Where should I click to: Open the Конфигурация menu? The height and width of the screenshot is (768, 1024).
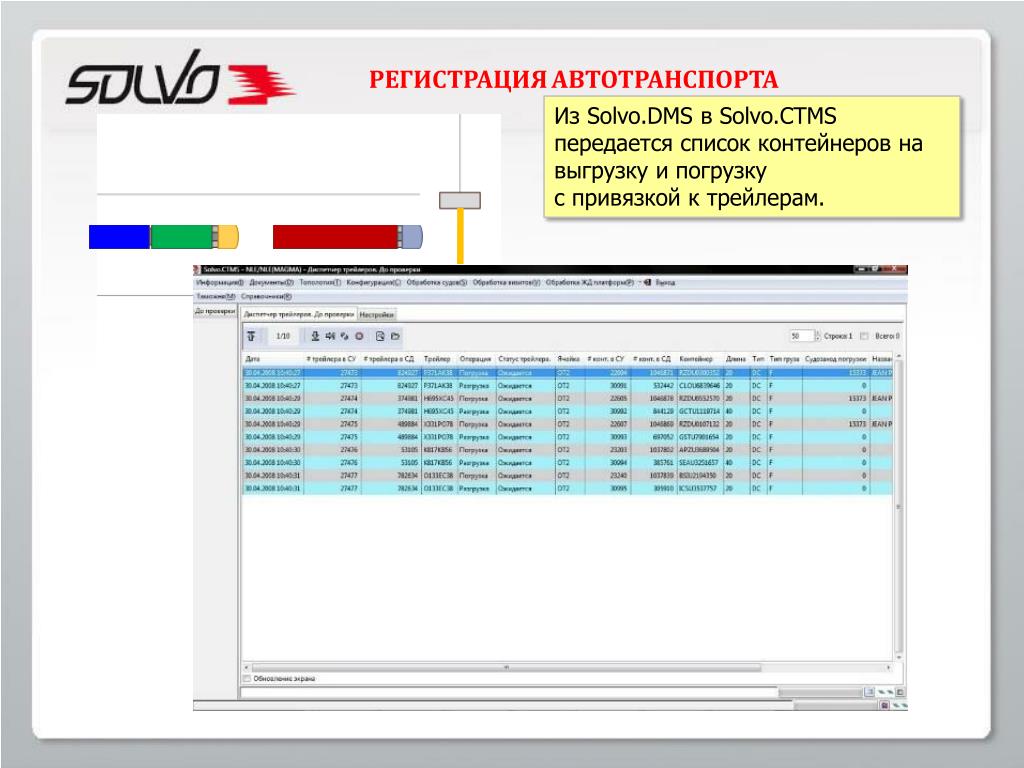pos(374,283)
